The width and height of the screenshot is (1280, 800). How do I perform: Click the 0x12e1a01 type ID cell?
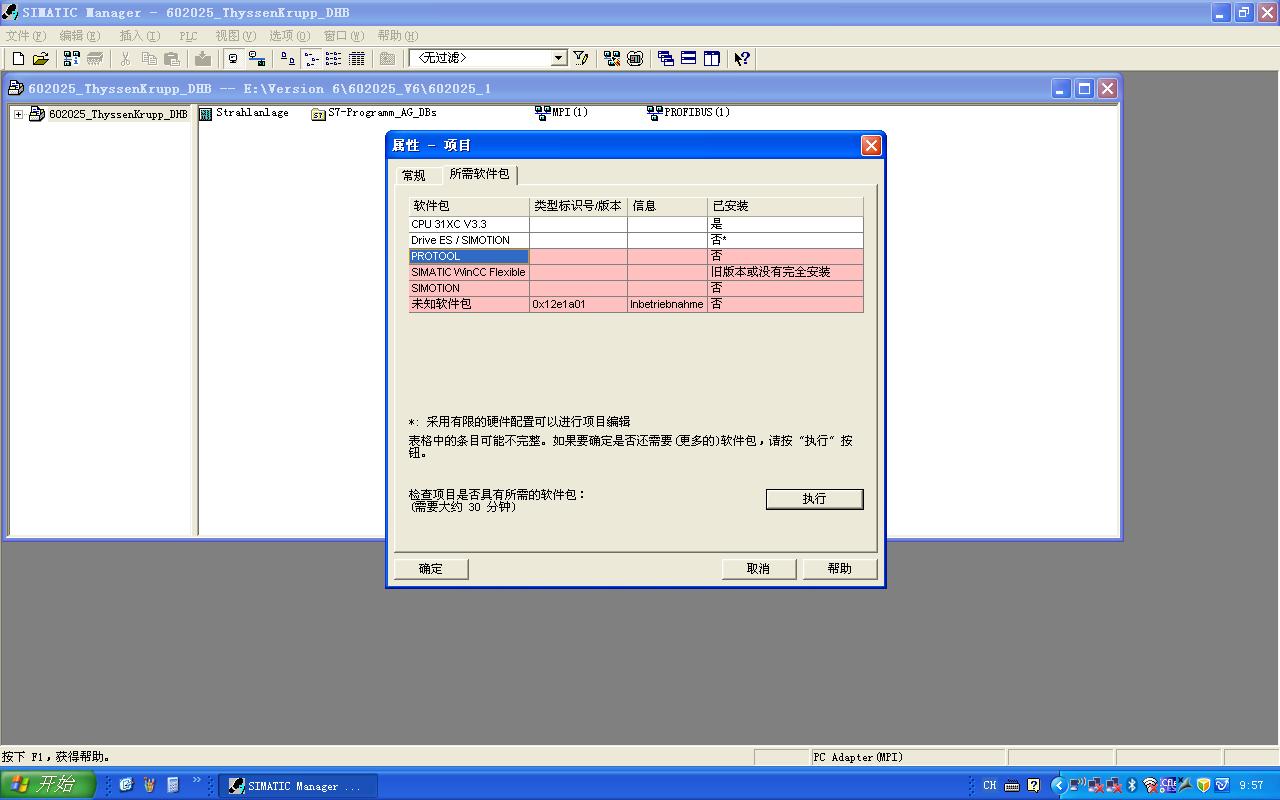(x=578, y=304)
